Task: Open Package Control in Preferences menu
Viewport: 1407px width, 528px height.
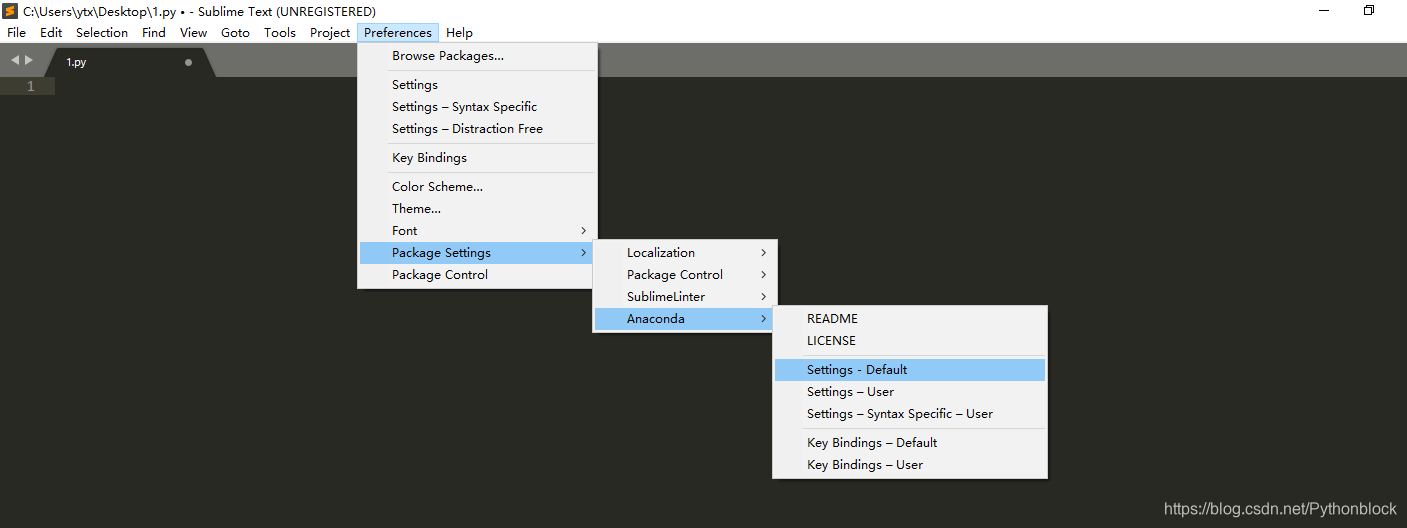Action: tap(477, 275)
